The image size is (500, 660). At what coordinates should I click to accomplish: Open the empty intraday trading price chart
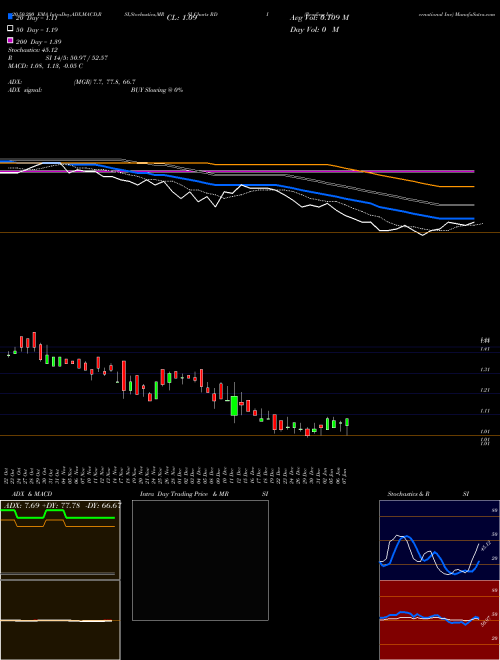tap(200, 560)
